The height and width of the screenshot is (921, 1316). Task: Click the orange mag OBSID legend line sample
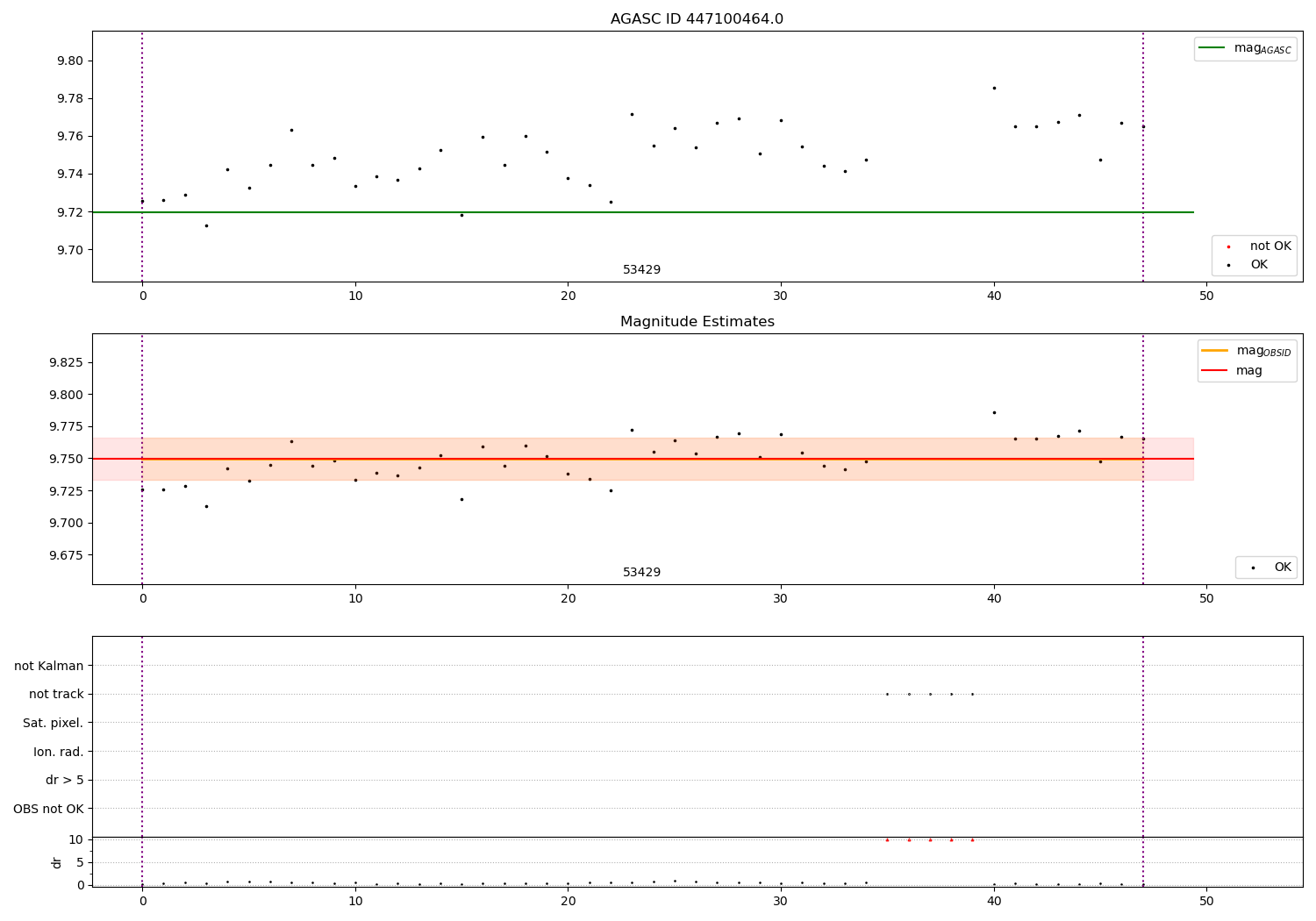tap(1215, 351)
